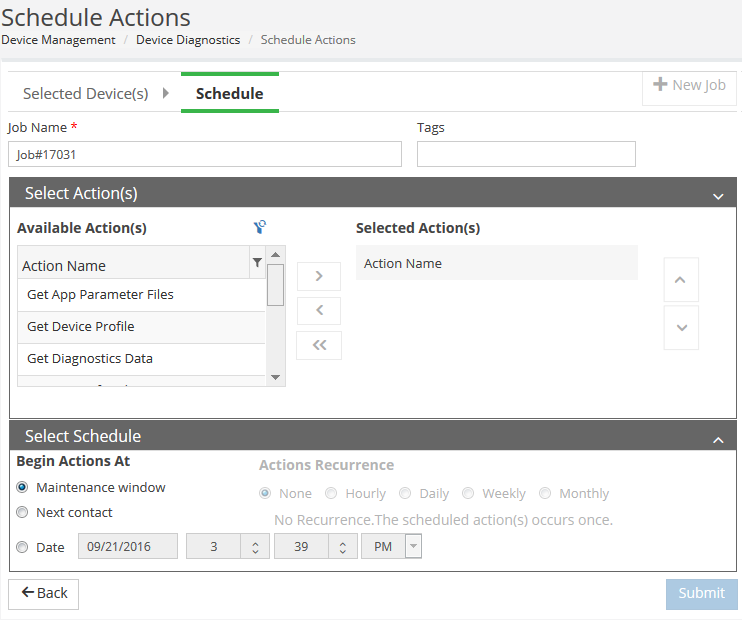The image size is (743, 630).
Task: Click the filter funnel in Action Name header
Action: pos(257,263)
